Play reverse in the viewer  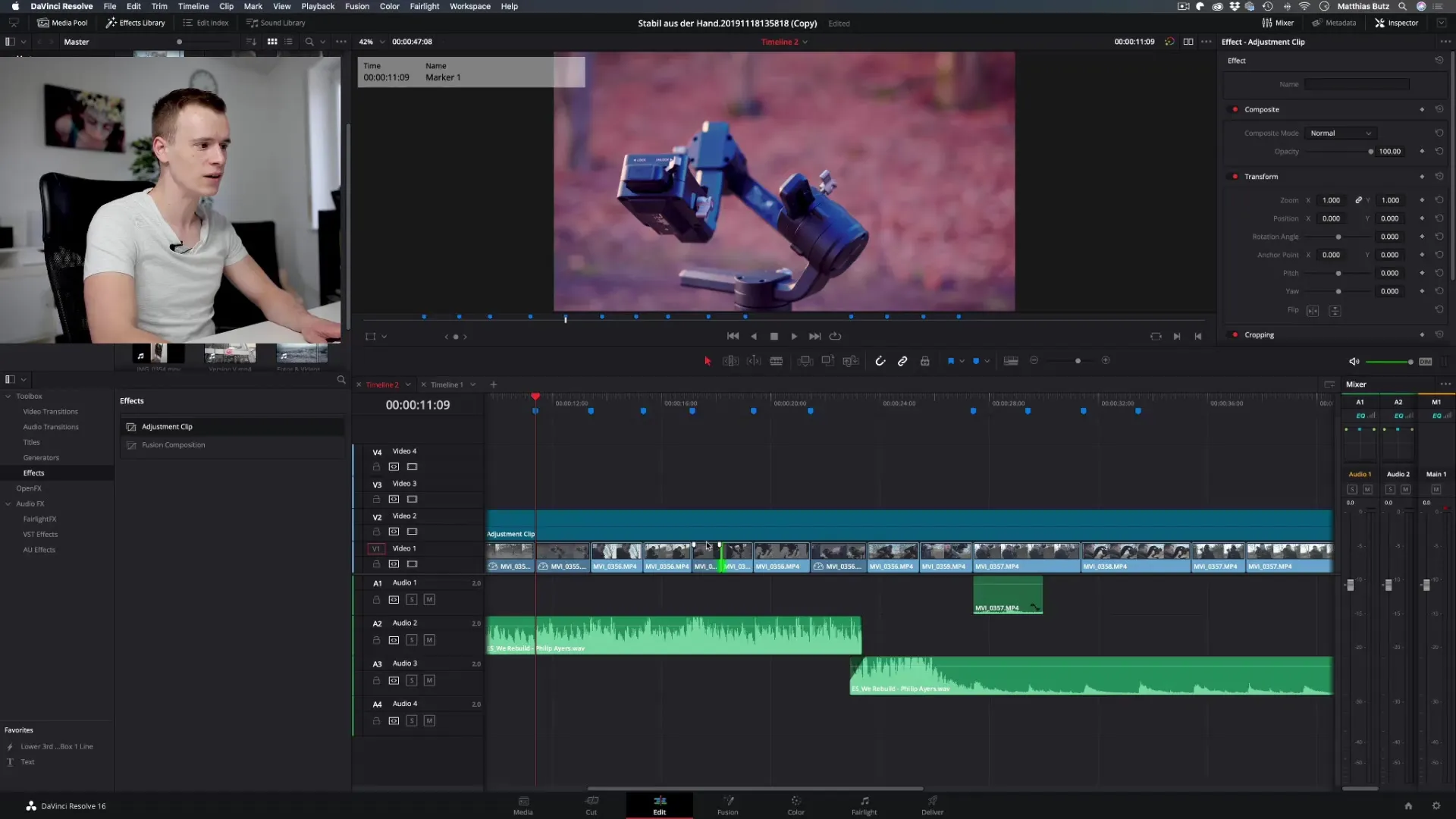[x=754, y=336]
